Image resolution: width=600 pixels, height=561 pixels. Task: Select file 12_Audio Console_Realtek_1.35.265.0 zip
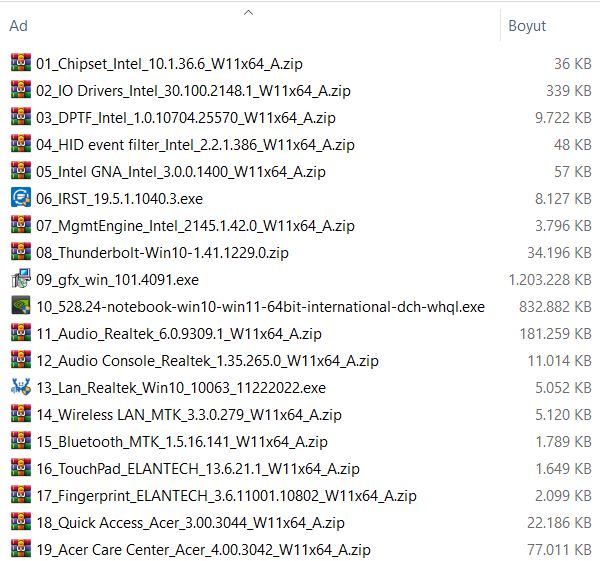pyautogui.click(x=207, y=361)
